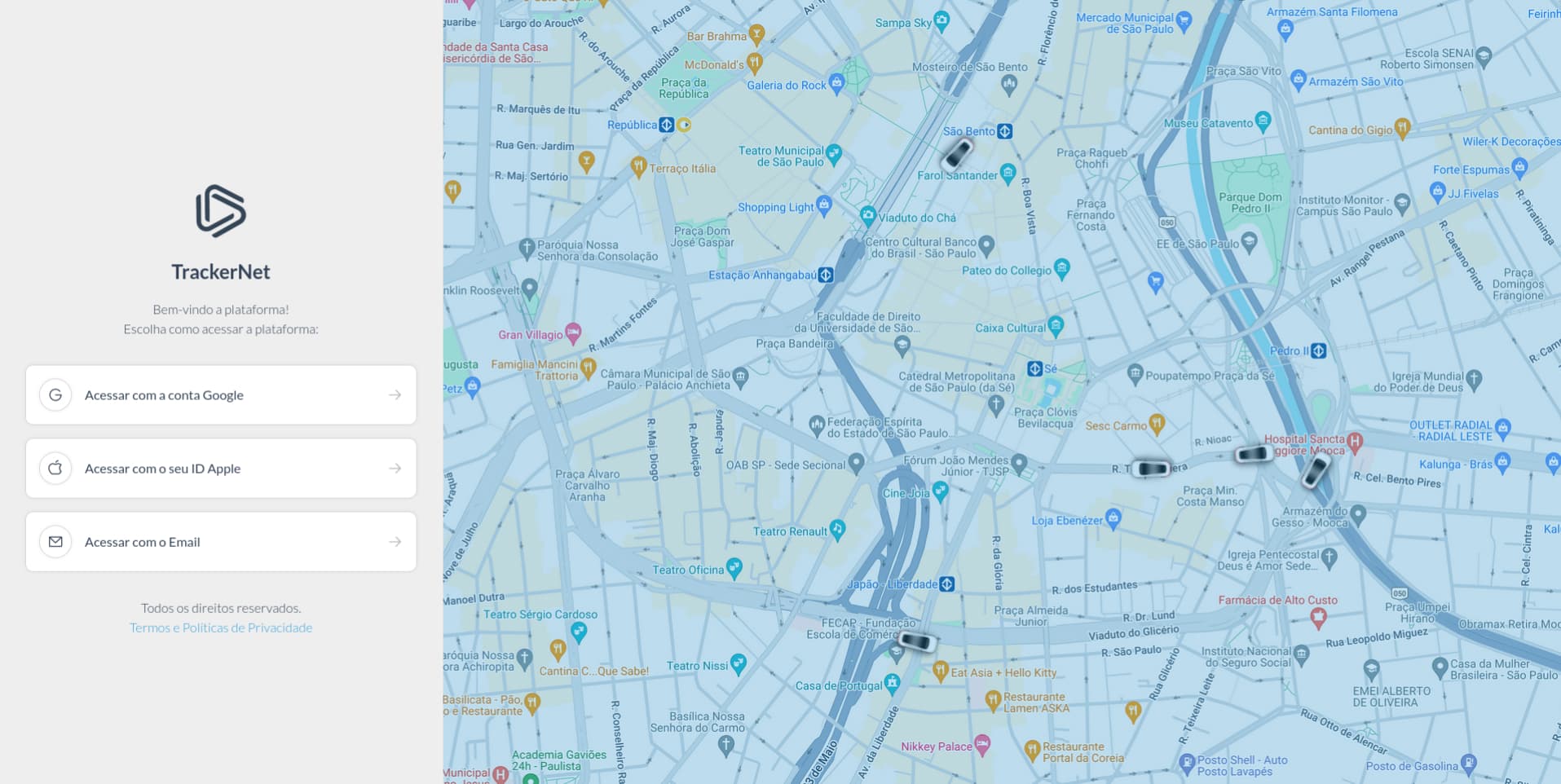
Task: Click the arrow on the Email row
Action: pos(395,542)
